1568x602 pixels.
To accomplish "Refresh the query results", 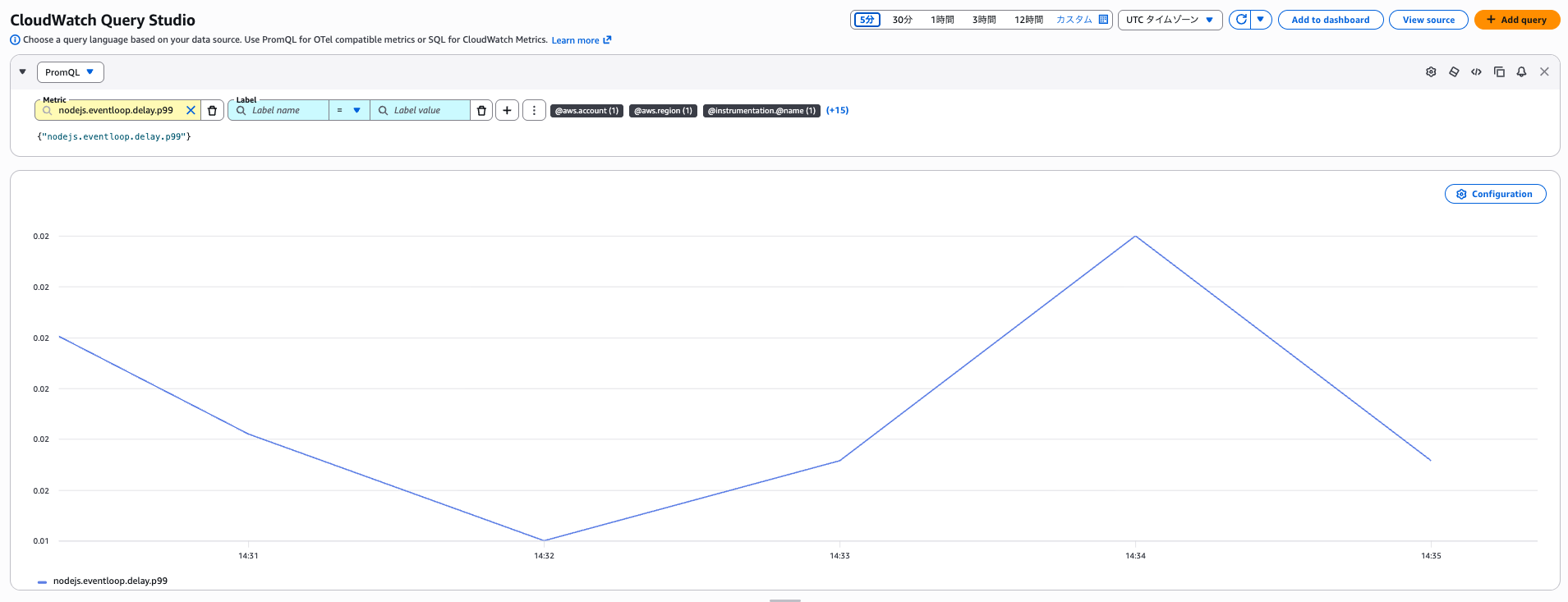I will tap(1240, 20).
